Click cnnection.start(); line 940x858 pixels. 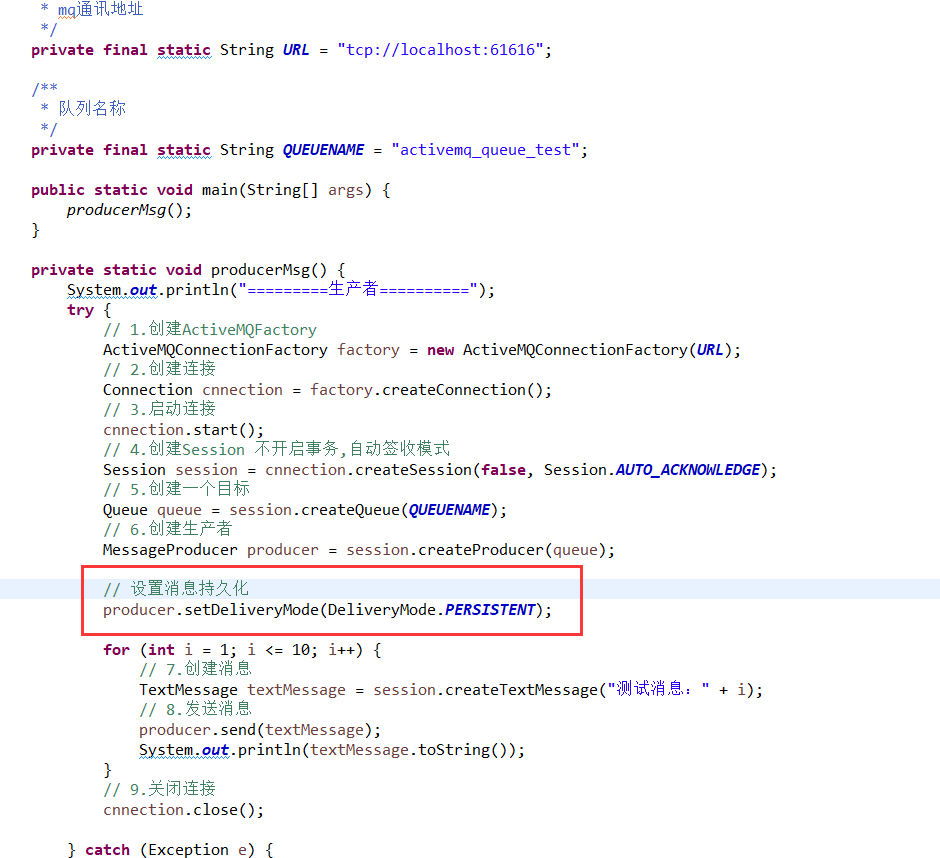coord(183,430)
